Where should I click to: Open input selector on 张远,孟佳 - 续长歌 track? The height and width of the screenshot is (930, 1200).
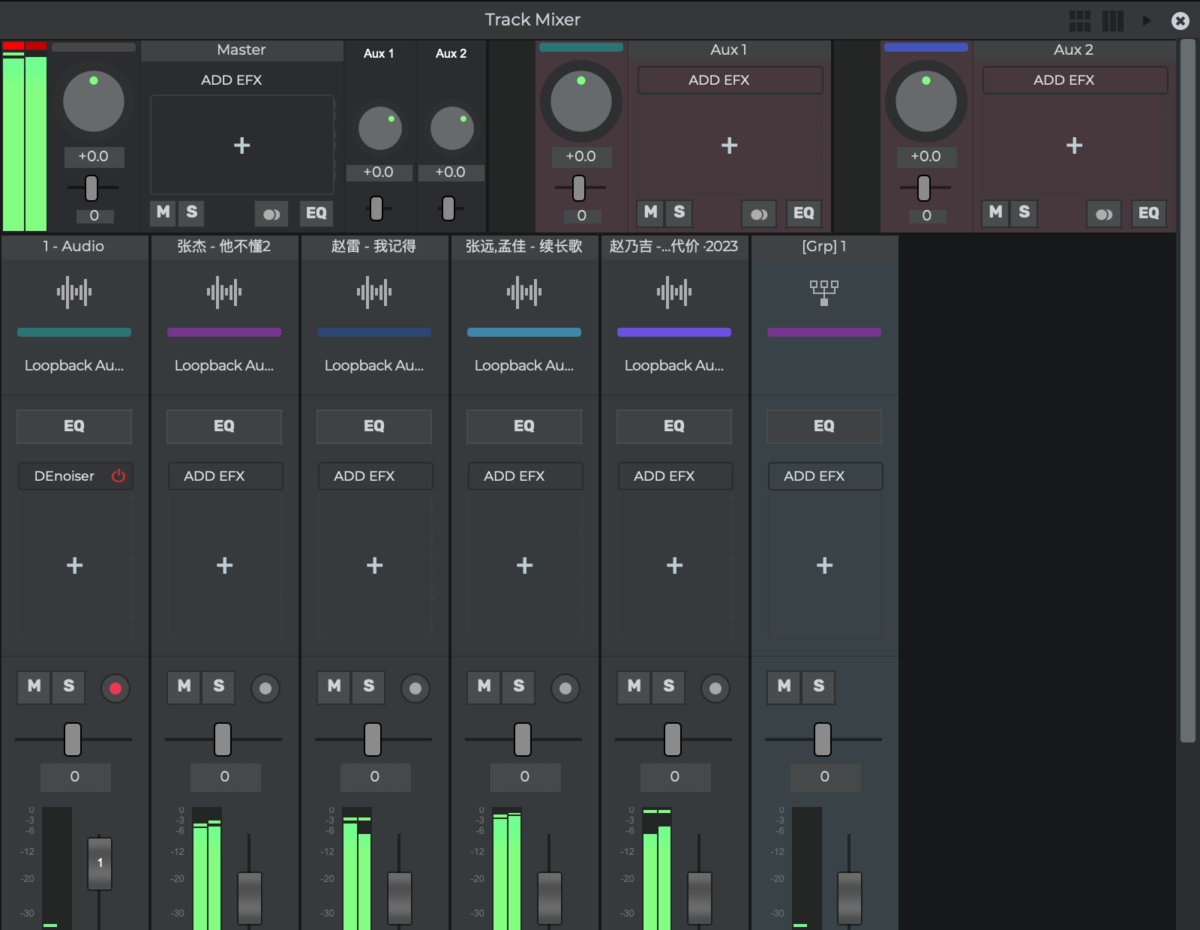[524, 366]
